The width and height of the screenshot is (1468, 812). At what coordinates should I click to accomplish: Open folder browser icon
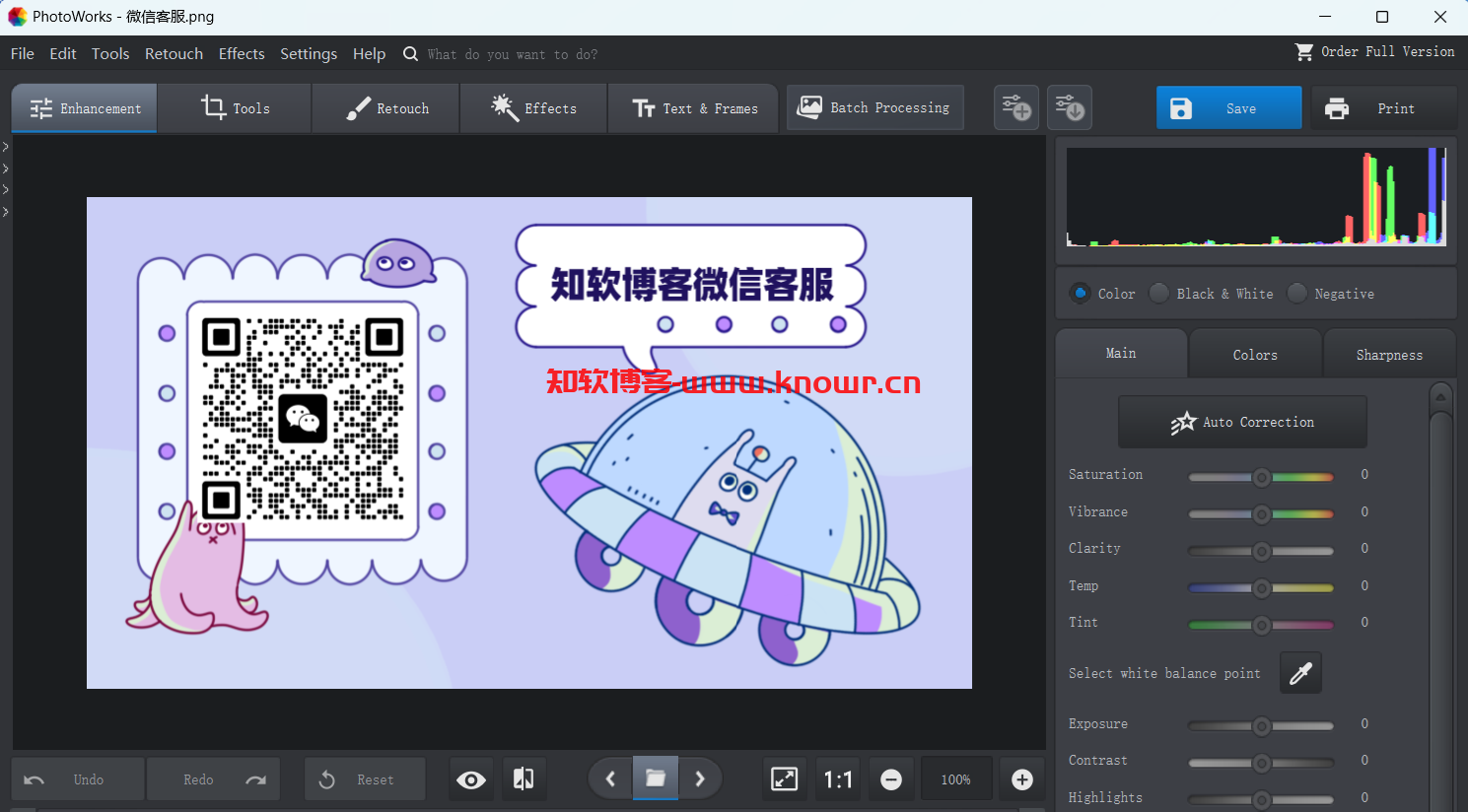pos(656,778)
